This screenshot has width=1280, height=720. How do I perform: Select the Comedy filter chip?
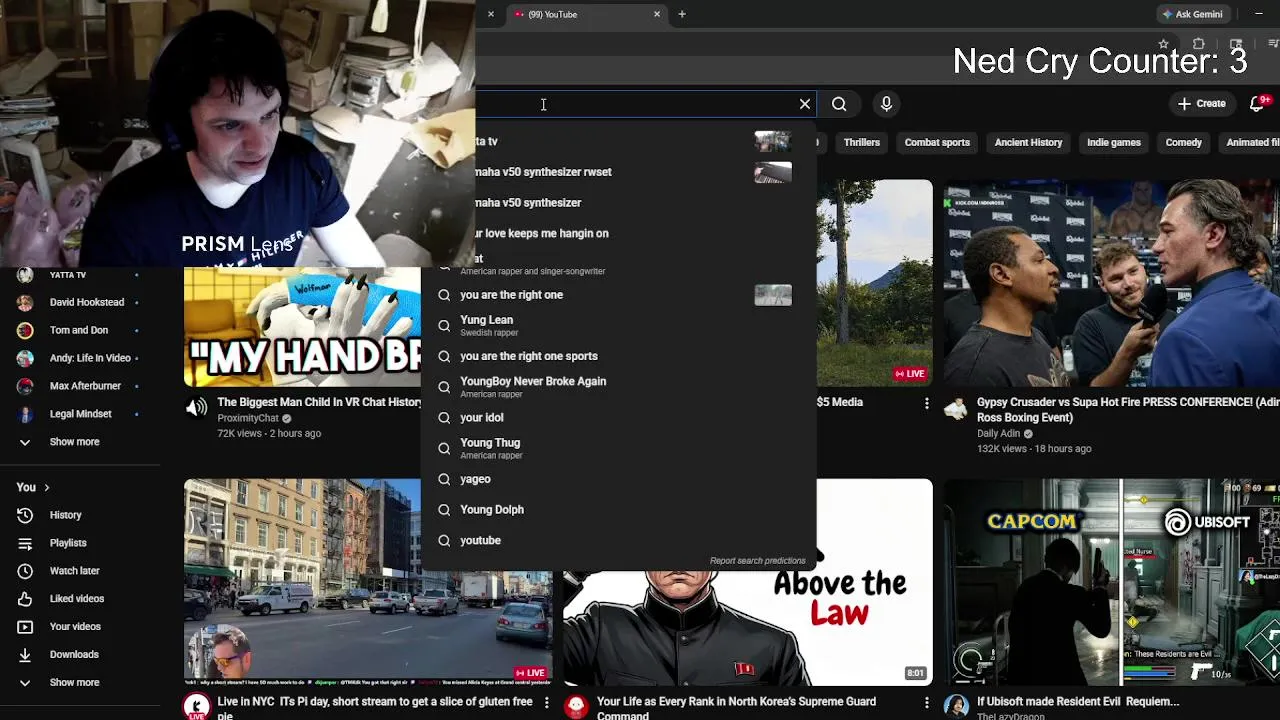1183,142
